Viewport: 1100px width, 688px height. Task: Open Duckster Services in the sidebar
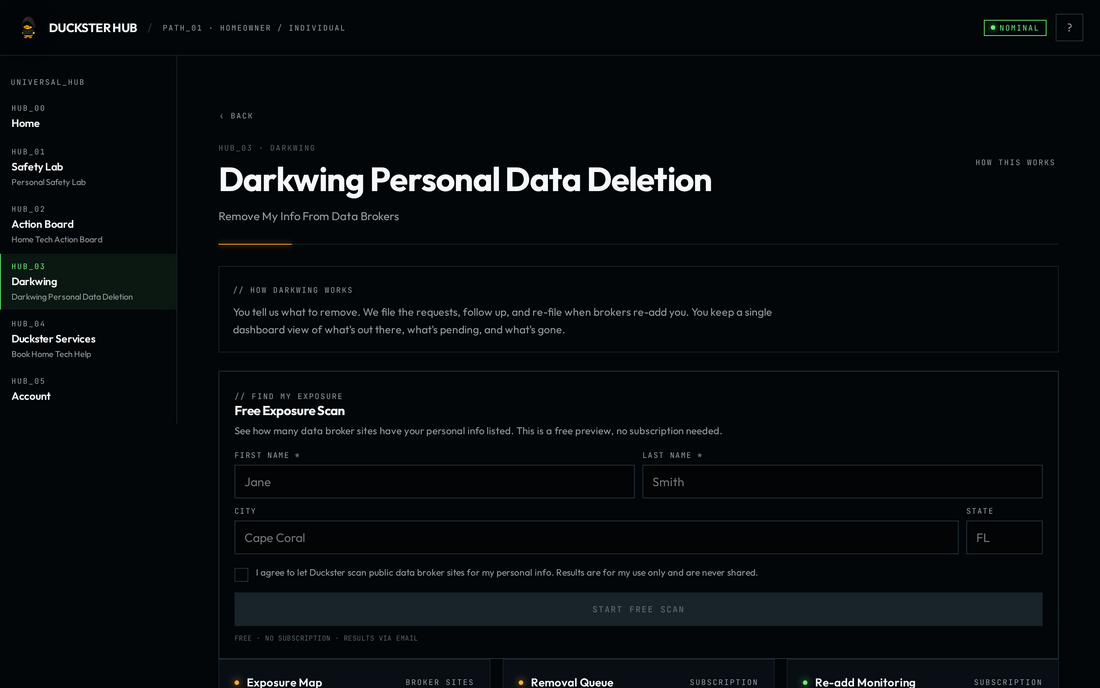(x=88, y=339)
